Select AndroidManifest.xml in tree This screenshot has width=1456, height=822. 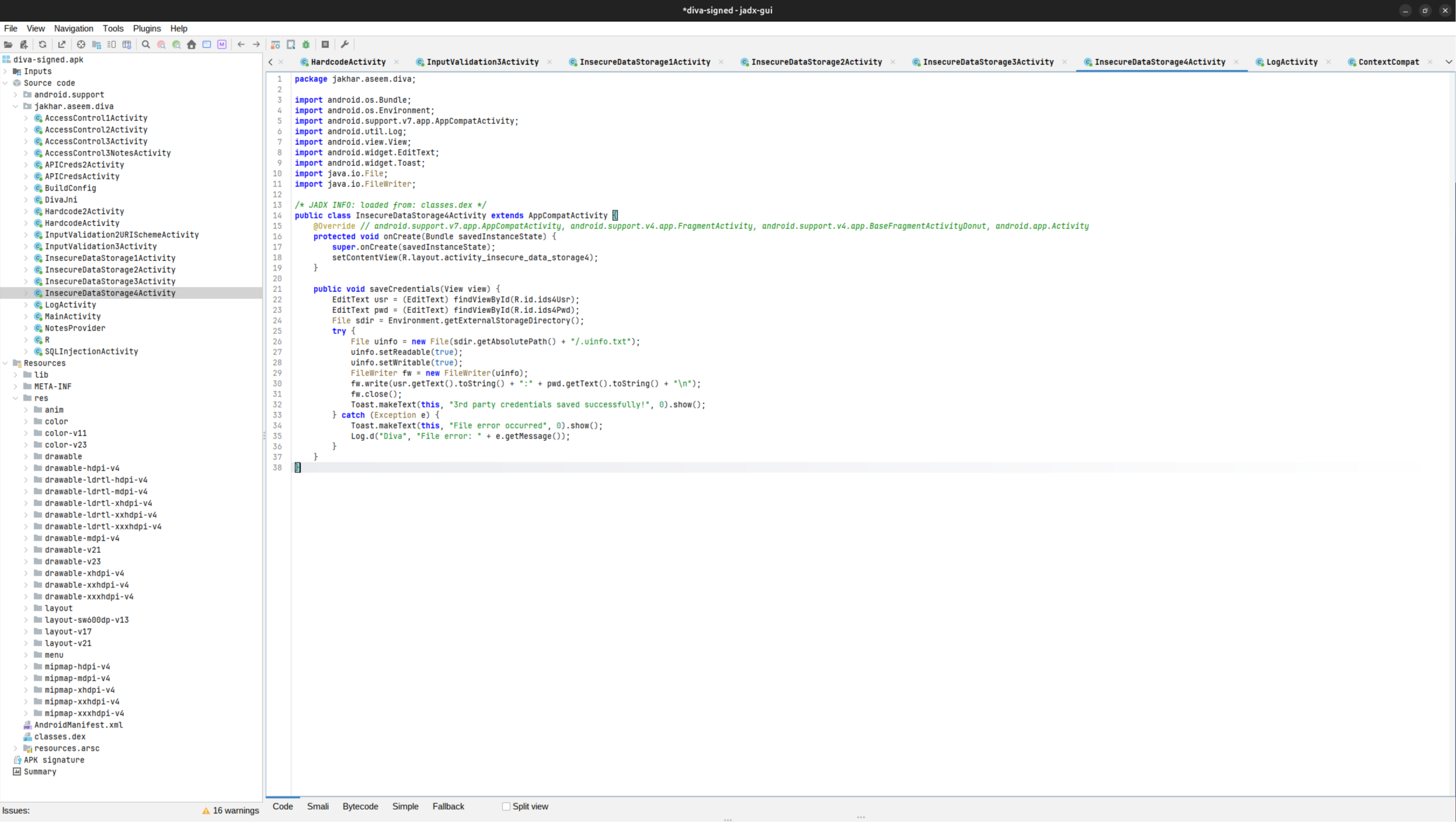pyautogui.click(x=78, y=725)
